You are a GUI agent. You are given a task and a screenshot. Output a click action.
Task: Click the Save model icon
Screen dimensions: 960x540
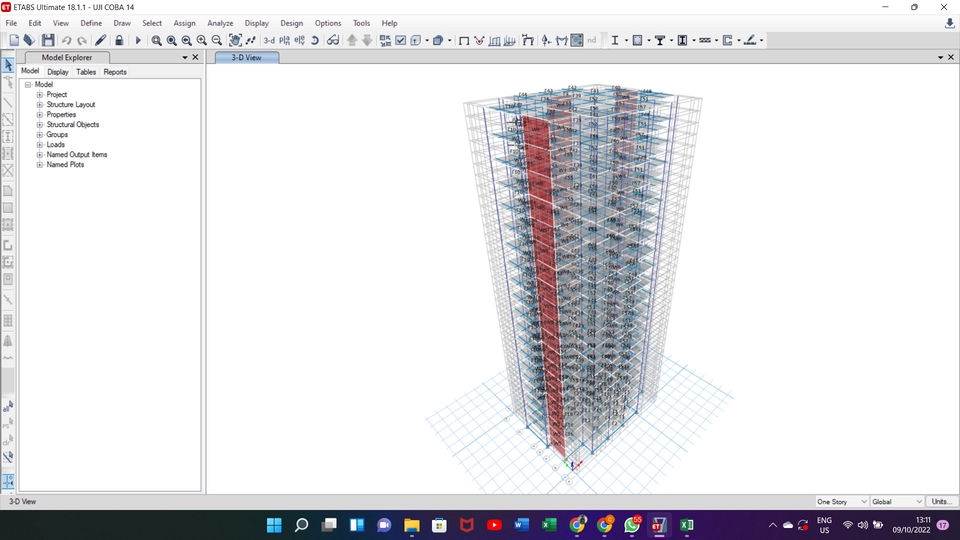pos(47,40)
